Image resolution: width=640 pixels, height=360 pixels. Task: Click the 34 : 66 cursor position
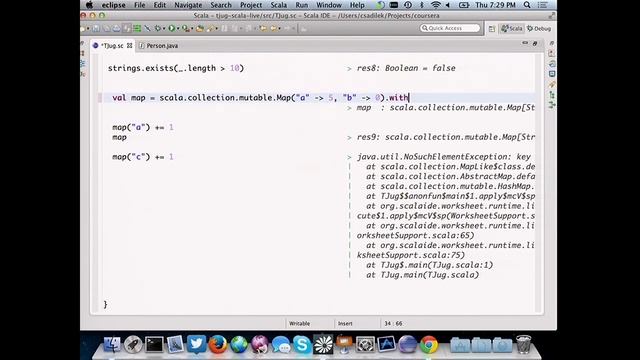(x=393, y=323)
